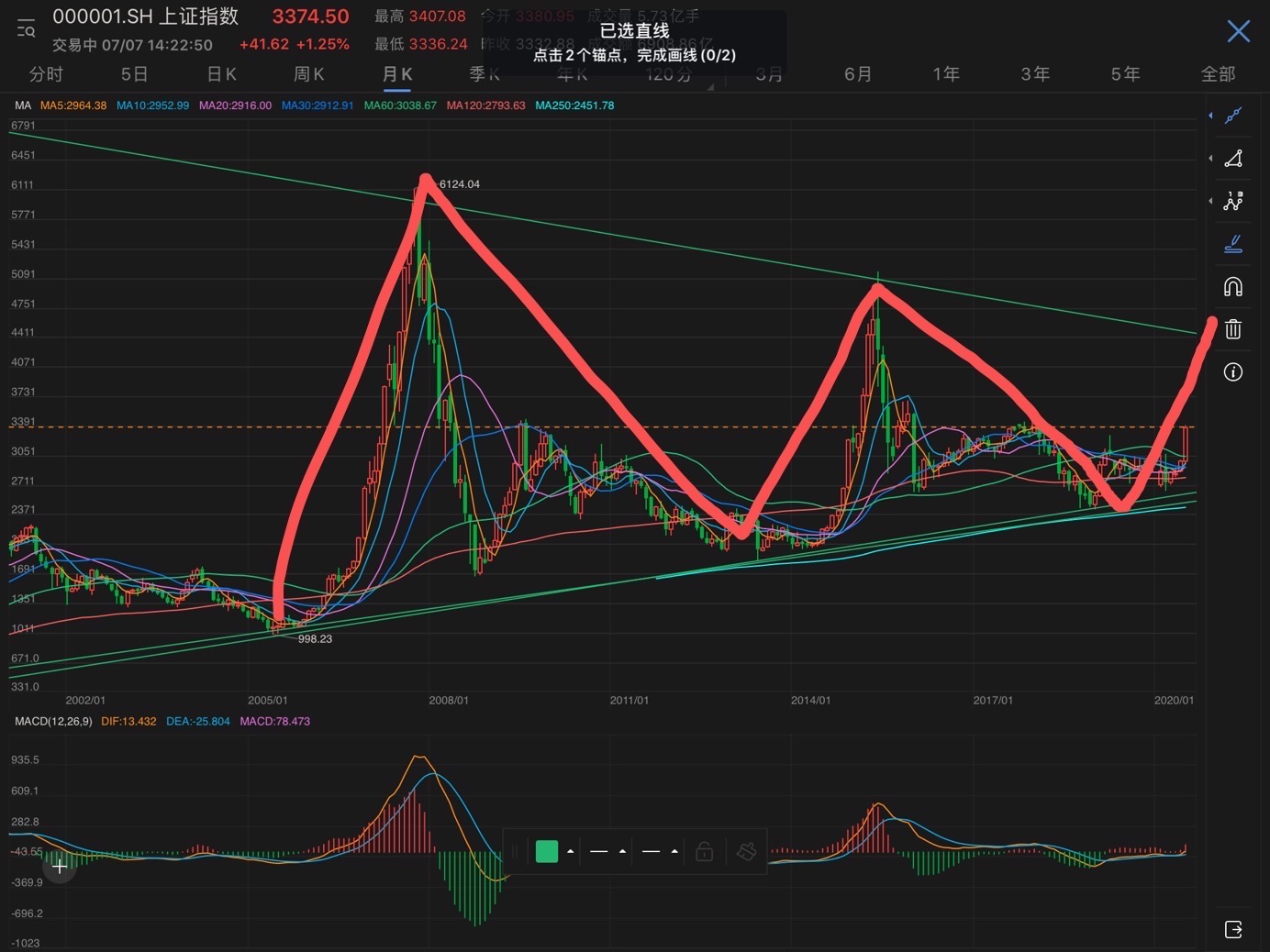Switch to the 日K tab

(x=222, y=74)
